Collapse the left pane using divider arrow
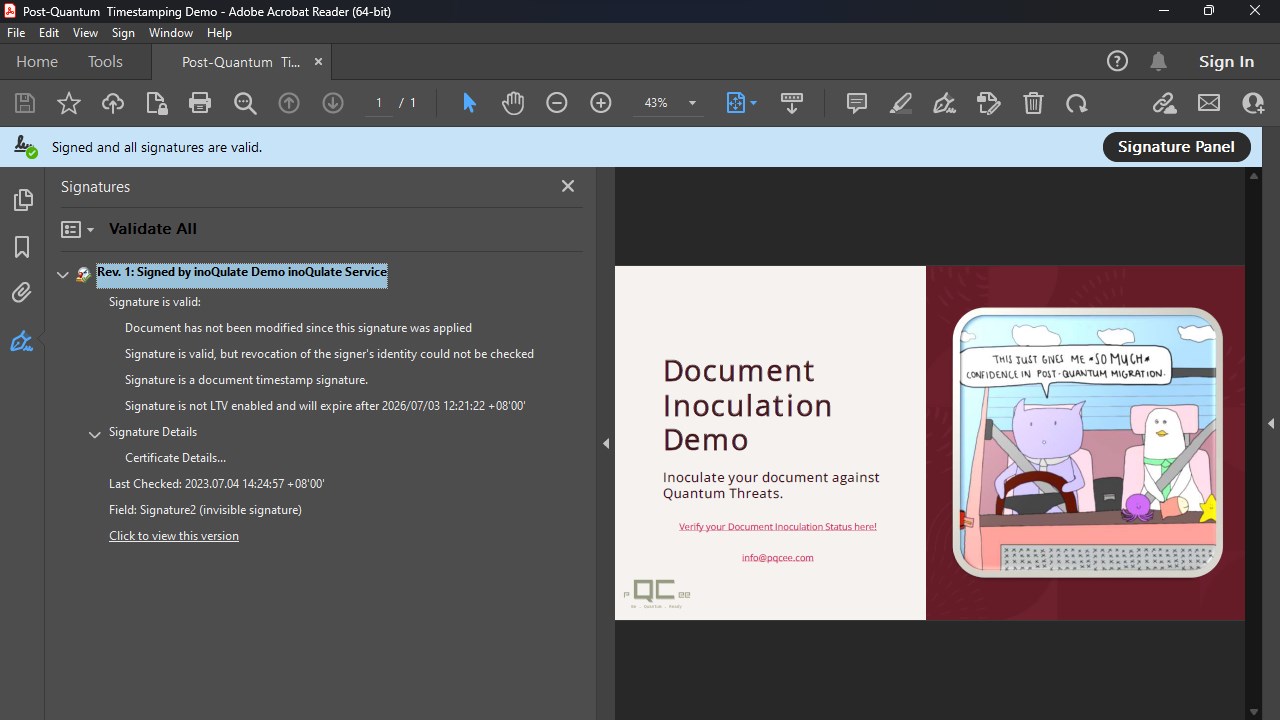Image resolution: width=1280 pixels, height=720 pixels. click(606, 443)
